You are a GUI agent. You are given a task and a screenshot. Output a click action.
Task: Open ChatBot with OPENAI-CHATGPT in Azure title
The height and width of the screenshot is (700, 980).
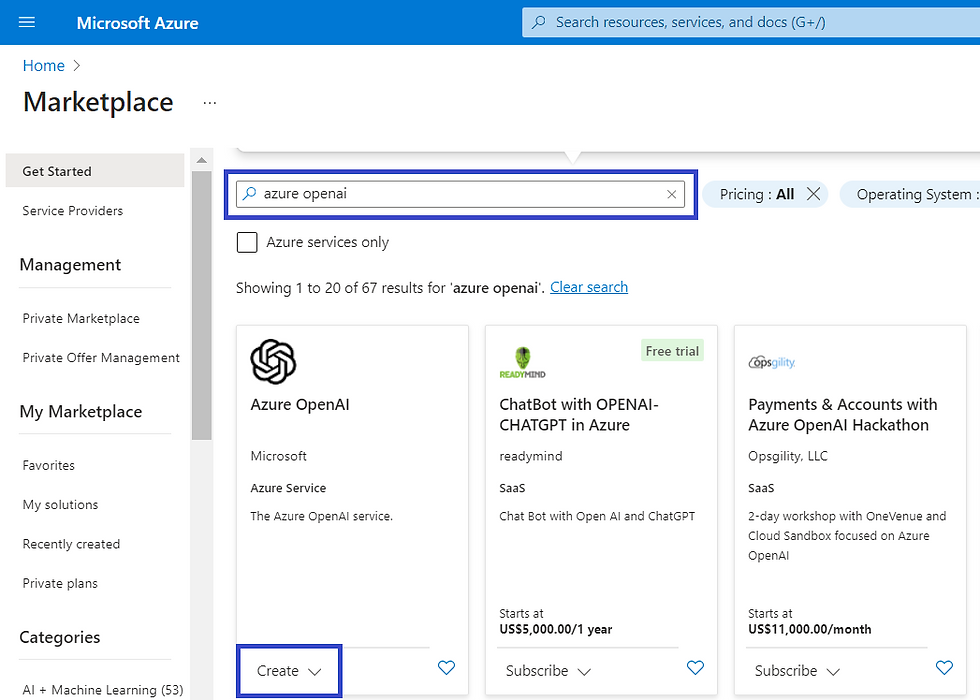pyautogui.click(x=579, y=414)
